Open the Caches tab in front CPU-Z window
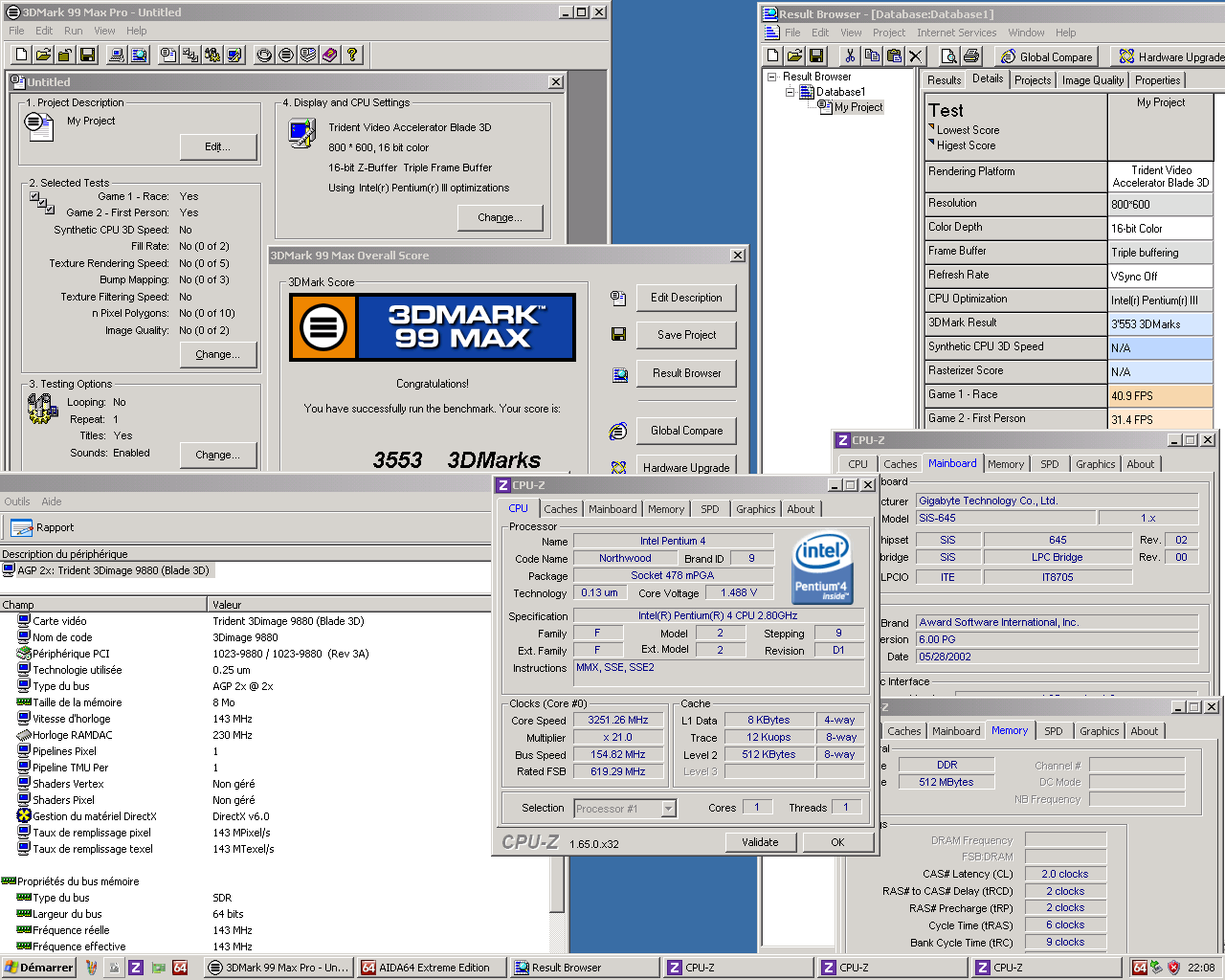Viewport: 1225px width, 980px height. (561, 509)
